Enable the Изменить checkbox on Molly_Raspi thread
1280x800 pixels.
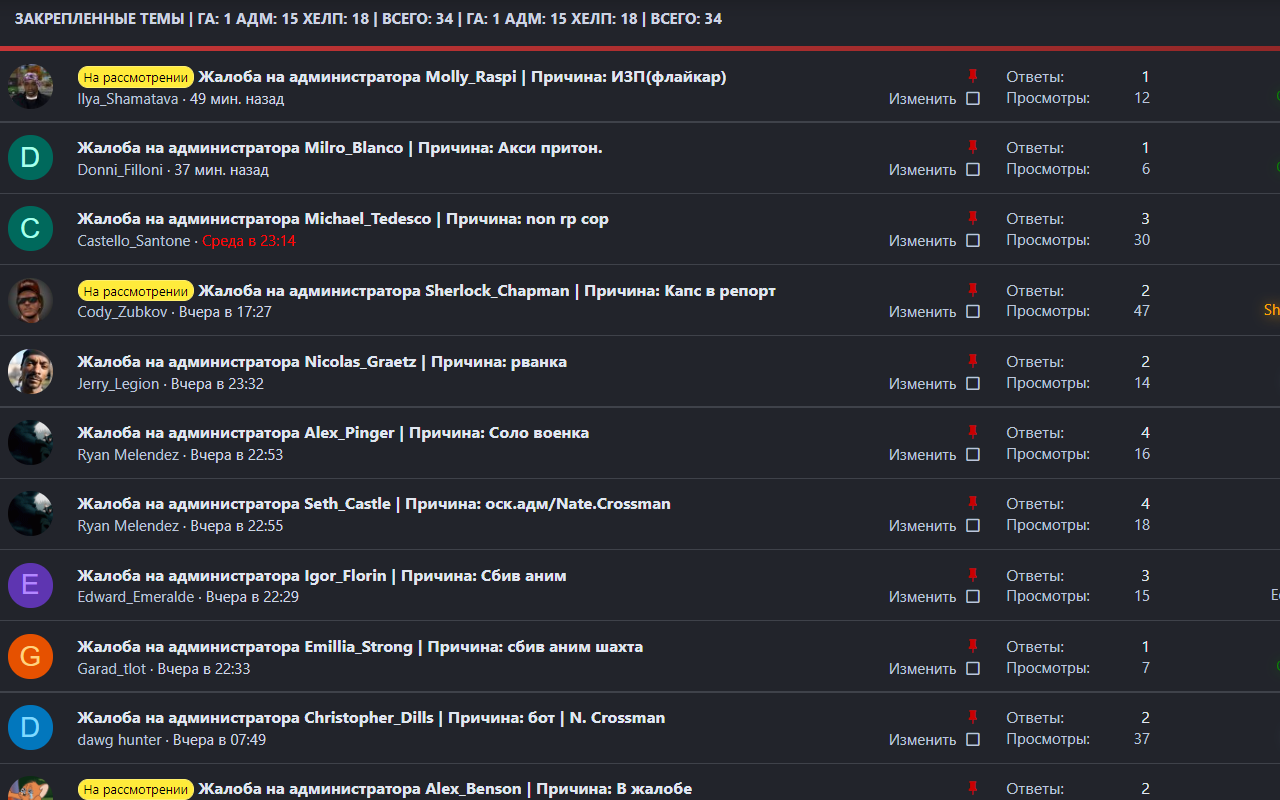pyautogui.click(x=973, y=98)
